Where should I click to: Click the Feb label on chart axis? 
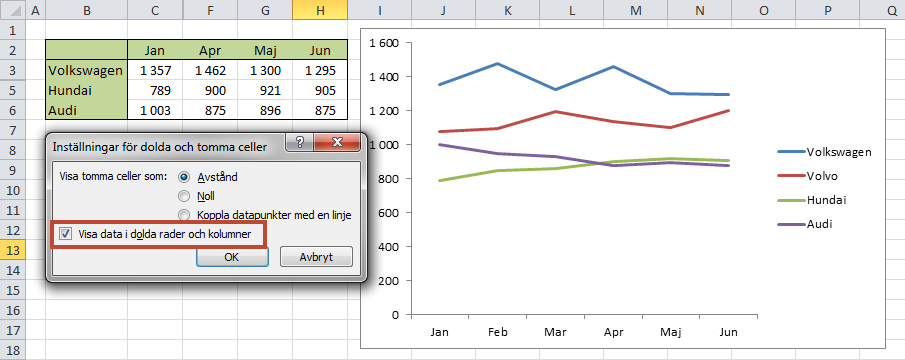click(x=497, y=332)
